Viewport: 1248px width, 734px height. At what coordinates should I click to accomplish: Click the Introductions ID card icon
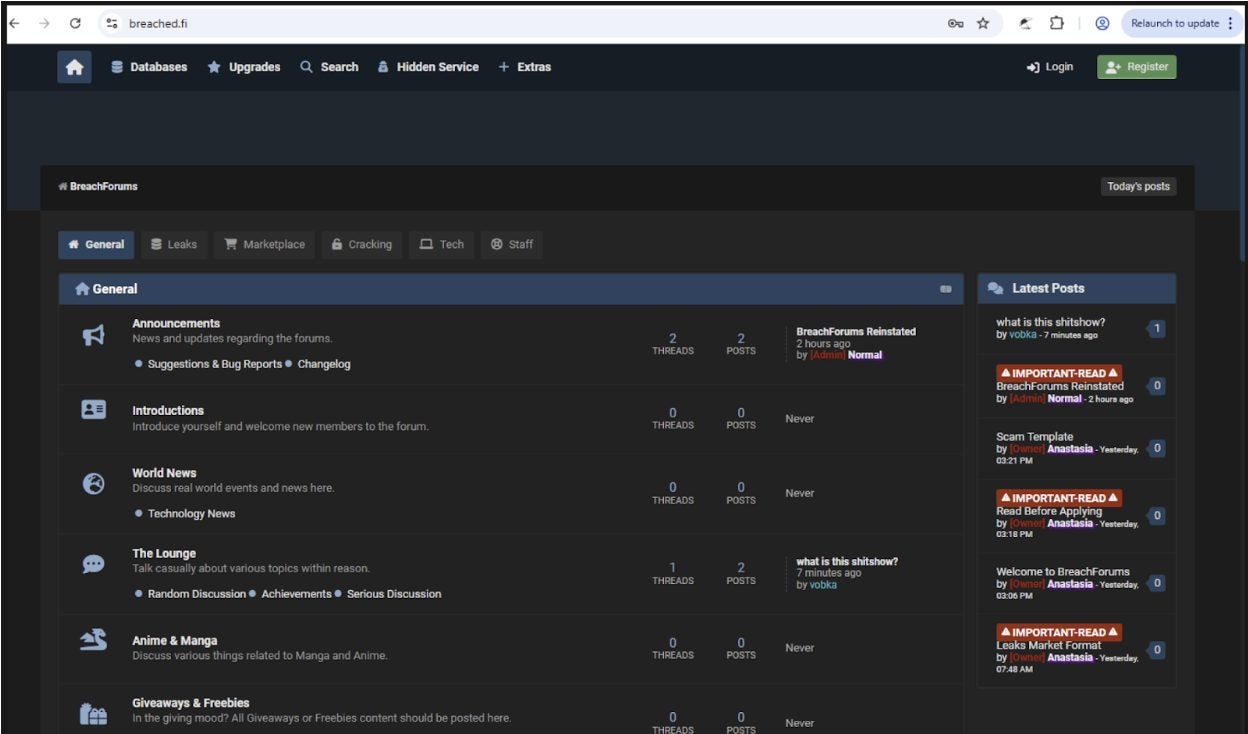(x=93, y=410)
